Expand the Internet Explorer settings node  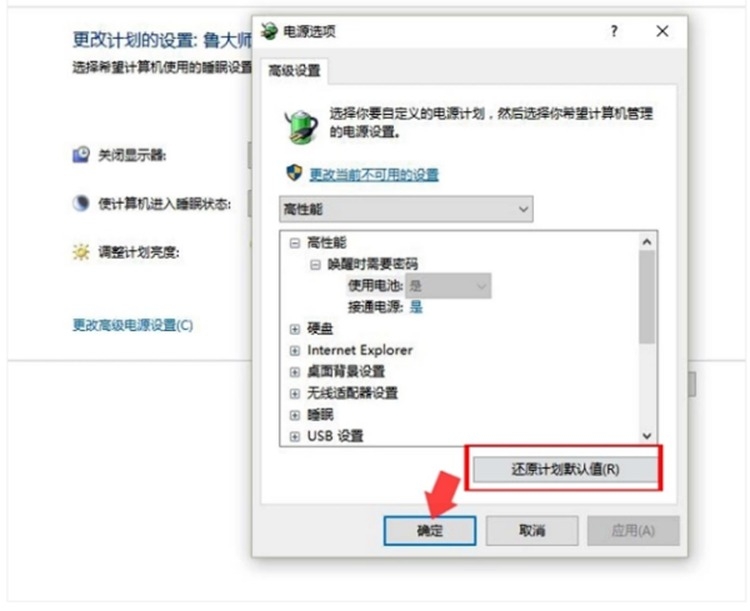click(295, 351)
